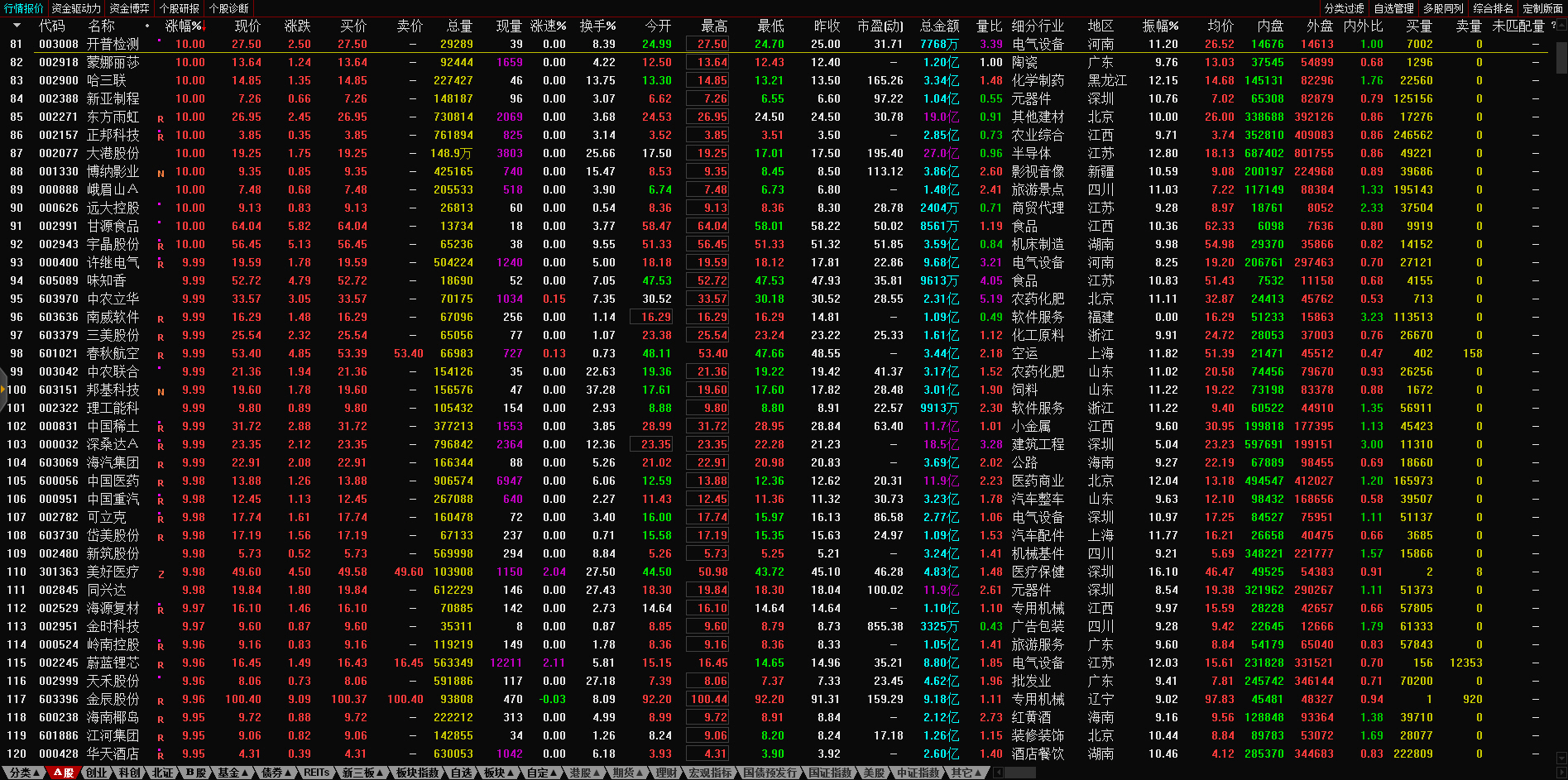
Task: Click the dot column header after 名称
Action: (147, 26)
